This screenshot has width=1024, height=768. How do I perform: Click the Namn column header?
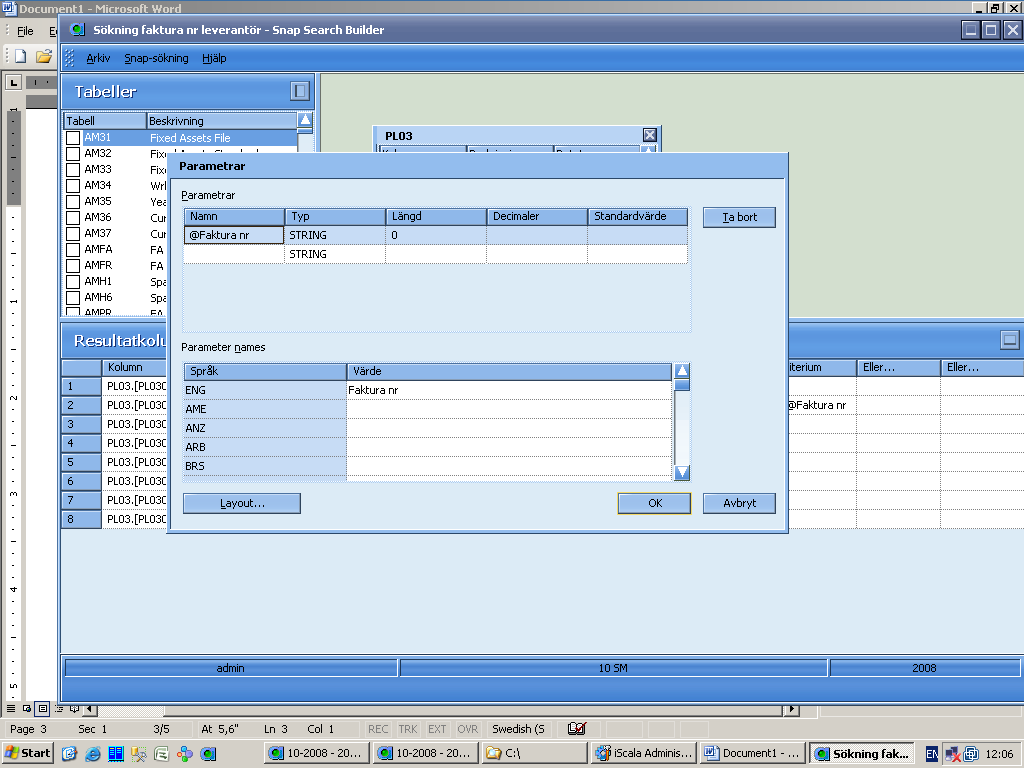click(234, 216)
